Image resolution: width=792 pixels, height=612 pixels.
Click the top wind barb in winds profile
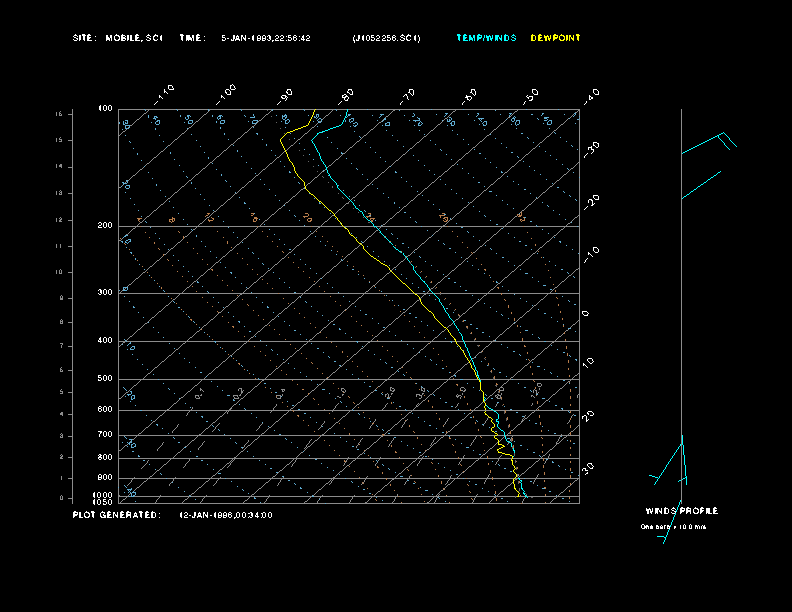pos(709,143)
